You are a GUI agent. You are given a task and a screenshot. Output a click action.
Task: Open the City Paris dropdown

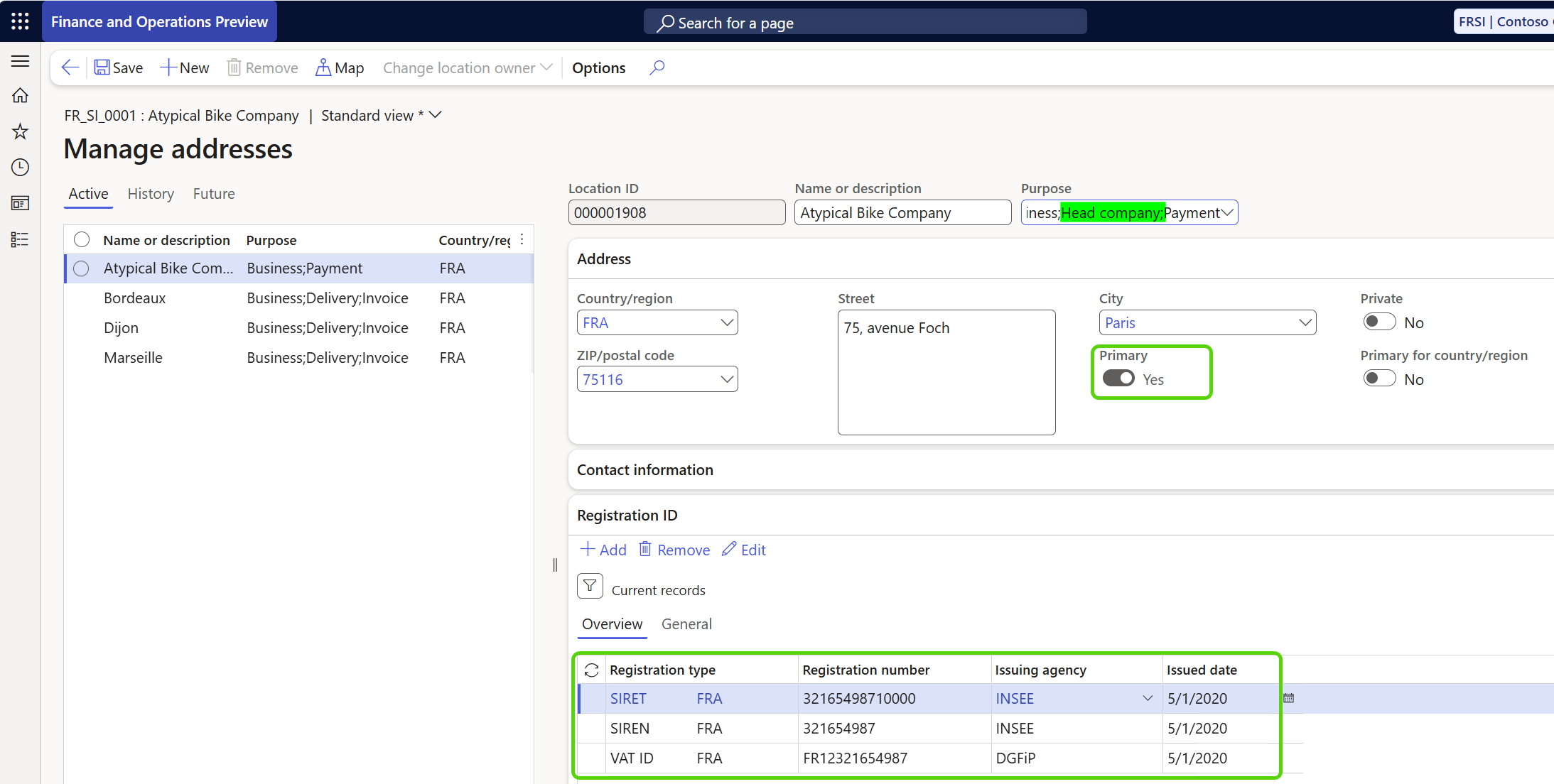(x=1305, y=322)
